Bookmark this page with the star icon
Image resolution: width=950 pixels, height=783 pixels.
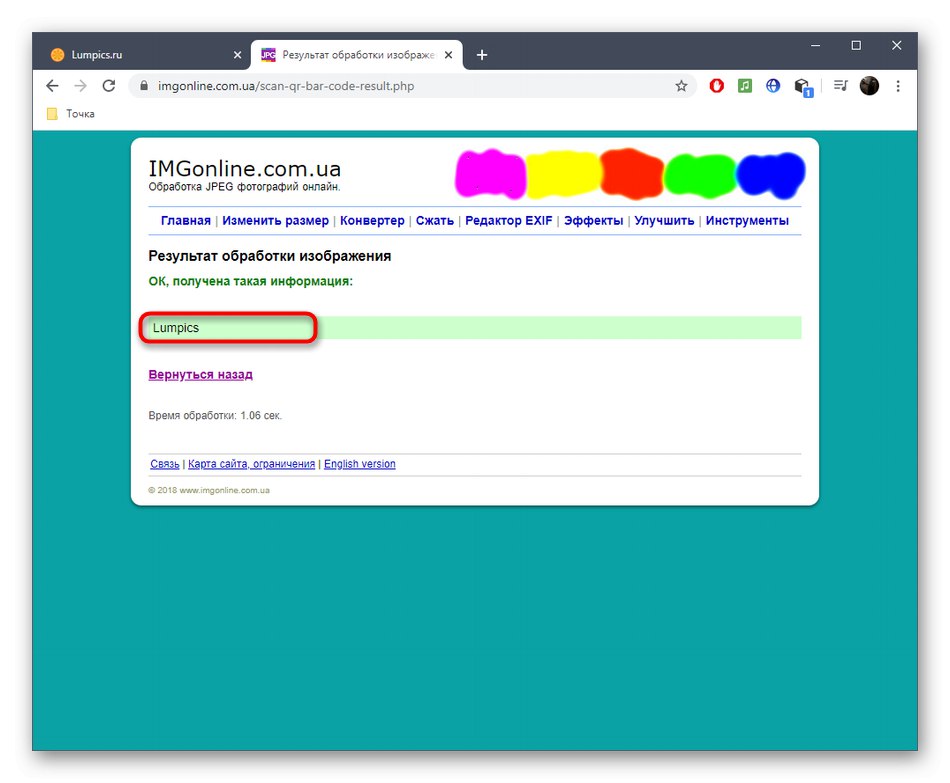(x=681, y=86)
